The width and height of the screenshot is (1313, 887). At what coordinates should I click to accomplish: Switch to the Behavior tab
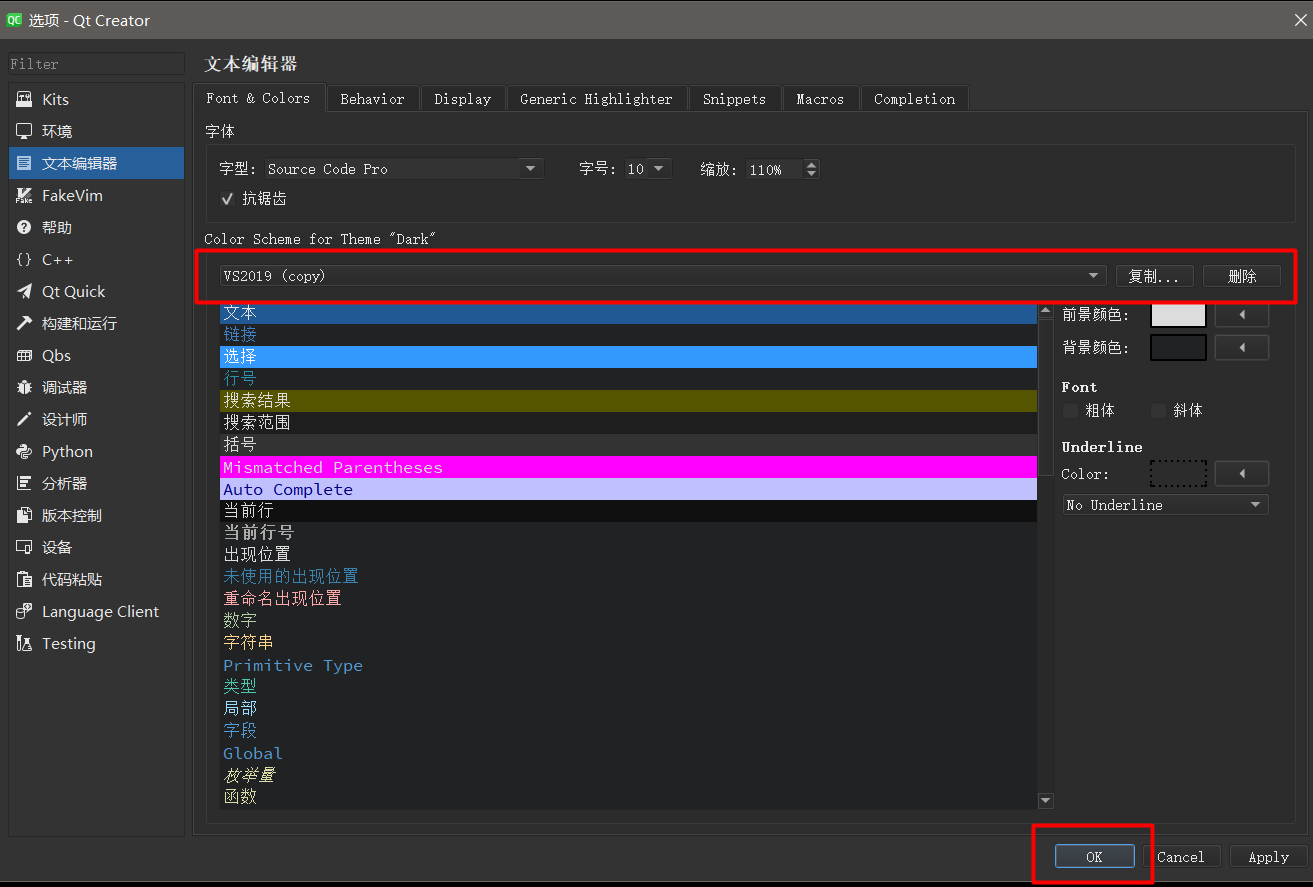(x=372, y=99)
